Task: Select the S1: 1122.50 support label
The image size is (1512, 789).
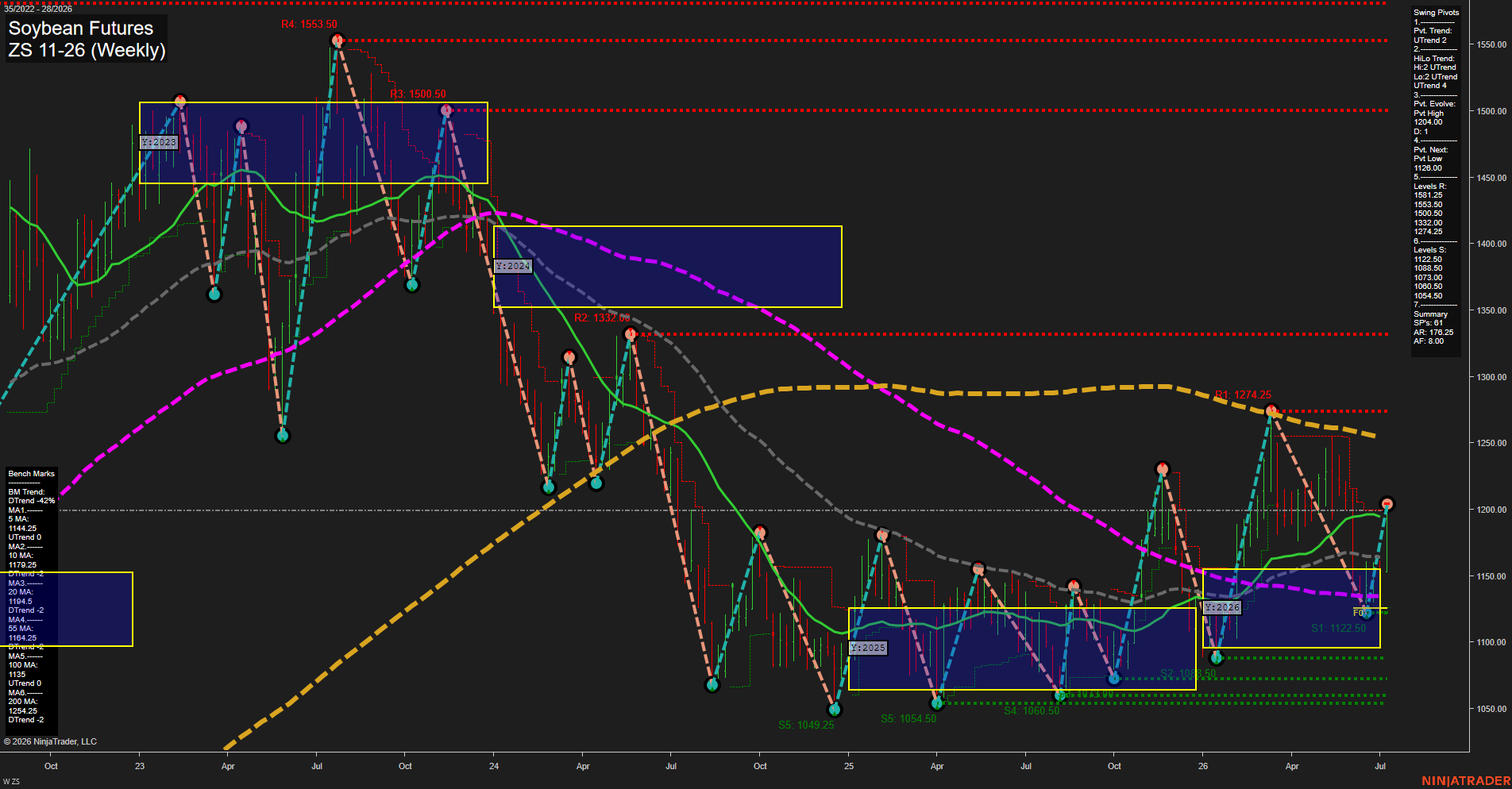Action: click(x=1338, y=628)
